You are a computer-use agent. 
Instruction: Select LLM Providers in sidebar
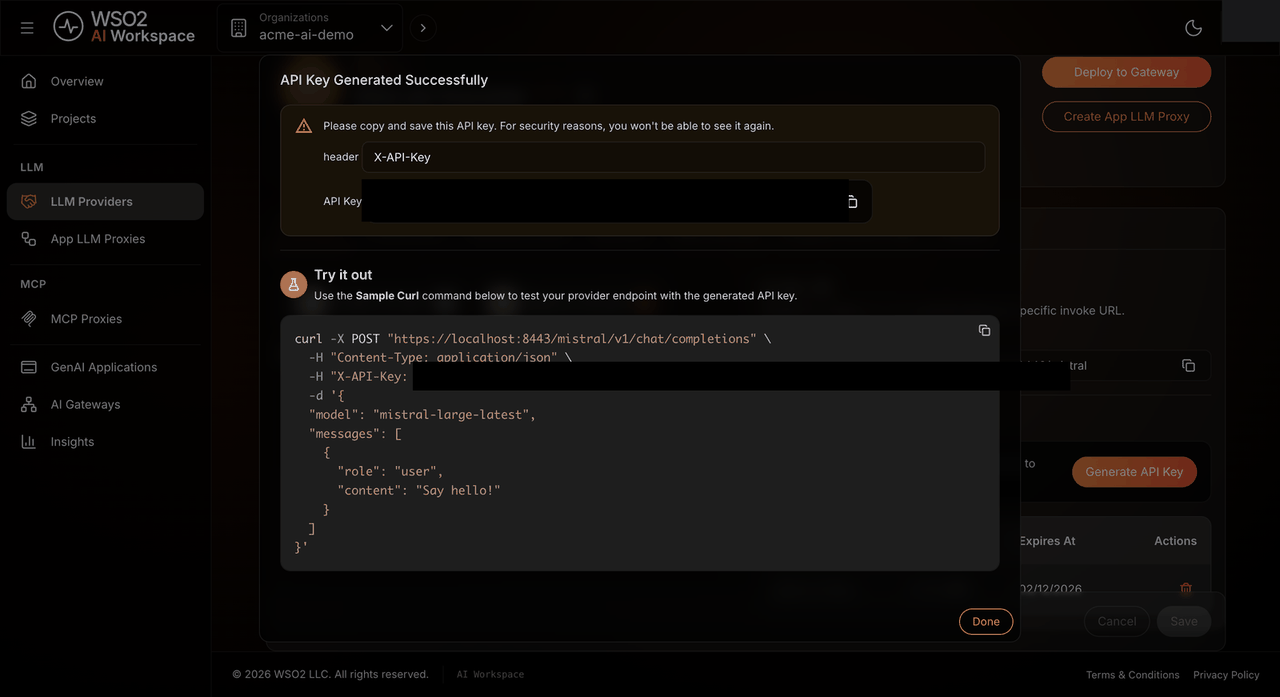(x=105, y=201)
